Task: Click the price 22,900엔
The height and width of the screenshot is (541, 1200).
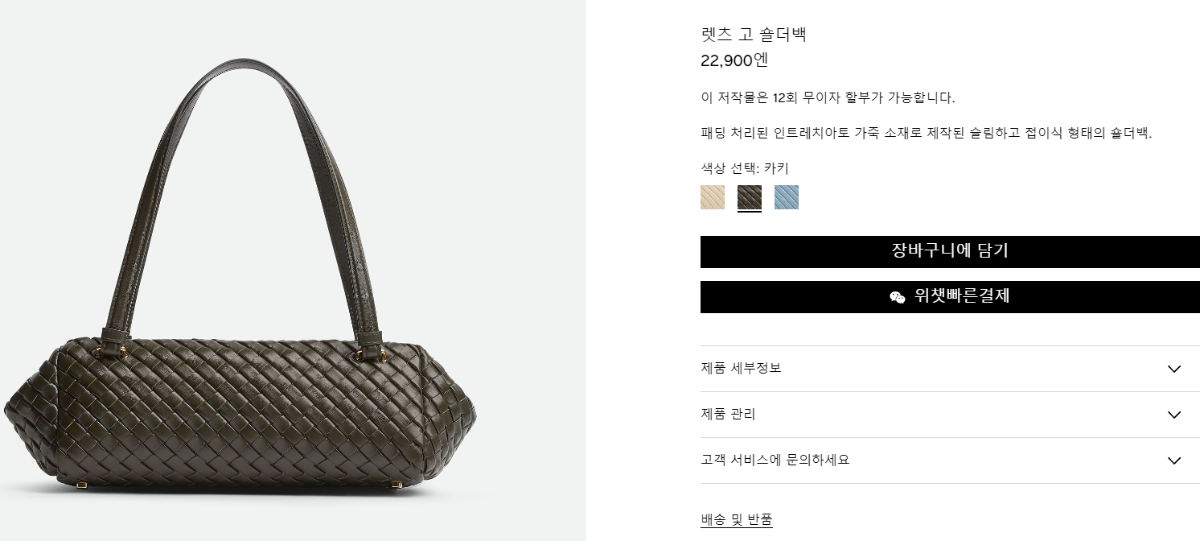Action: [x=734, y=60]
